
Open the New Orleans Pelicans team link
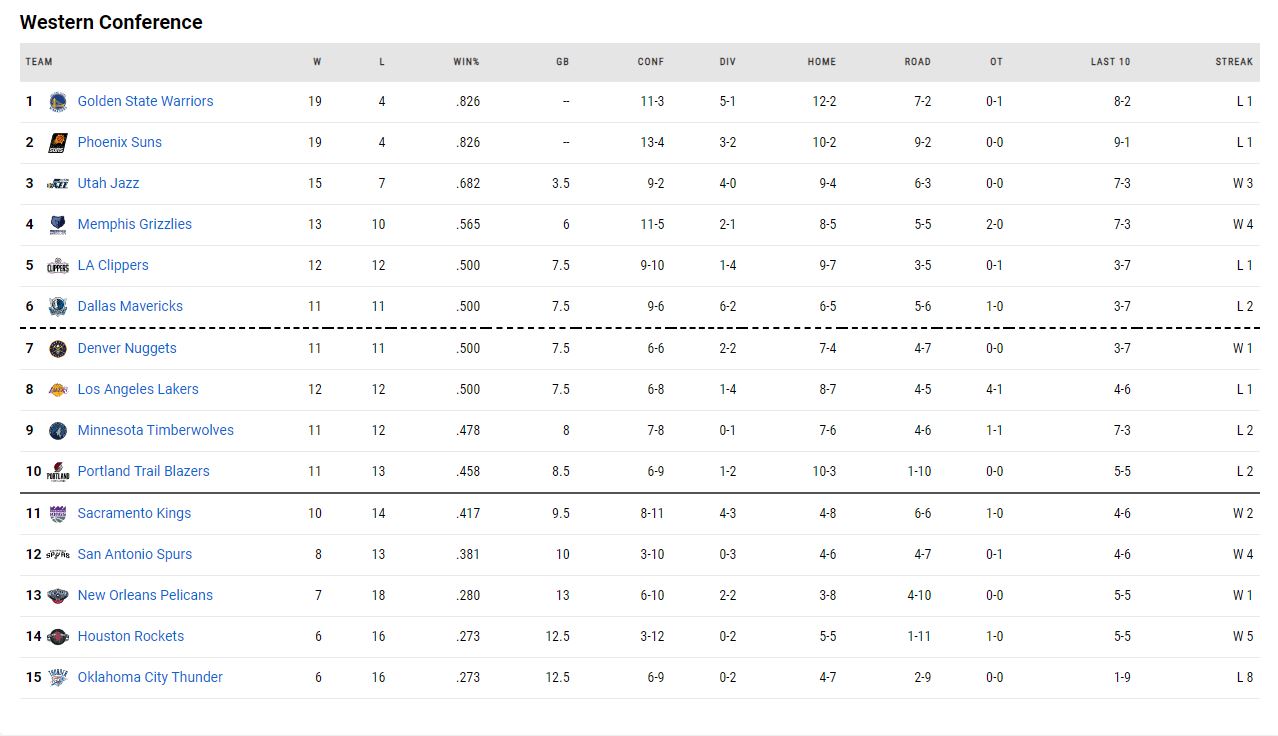point(145,595)
